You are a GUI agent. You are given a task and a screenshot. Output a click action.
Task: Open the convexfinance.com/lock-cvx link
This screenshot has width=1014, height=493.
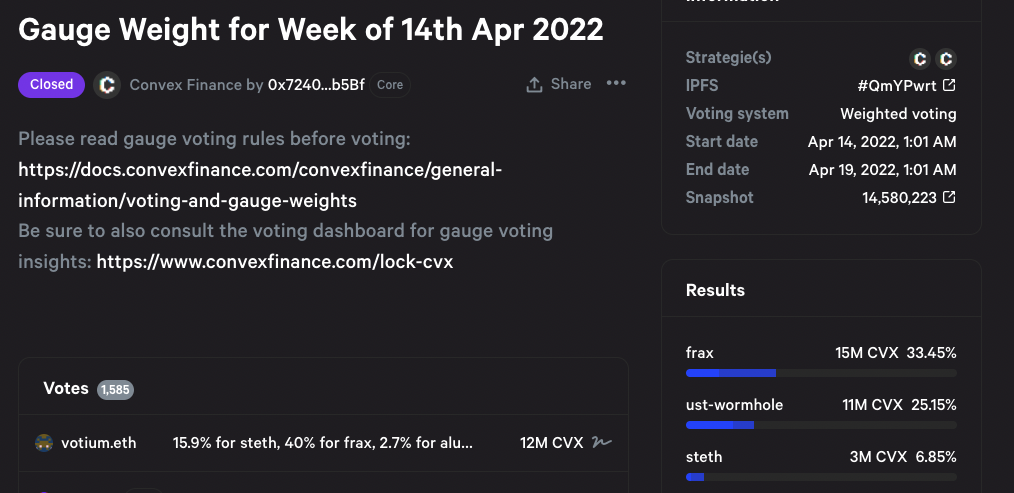tap(275, 262)
